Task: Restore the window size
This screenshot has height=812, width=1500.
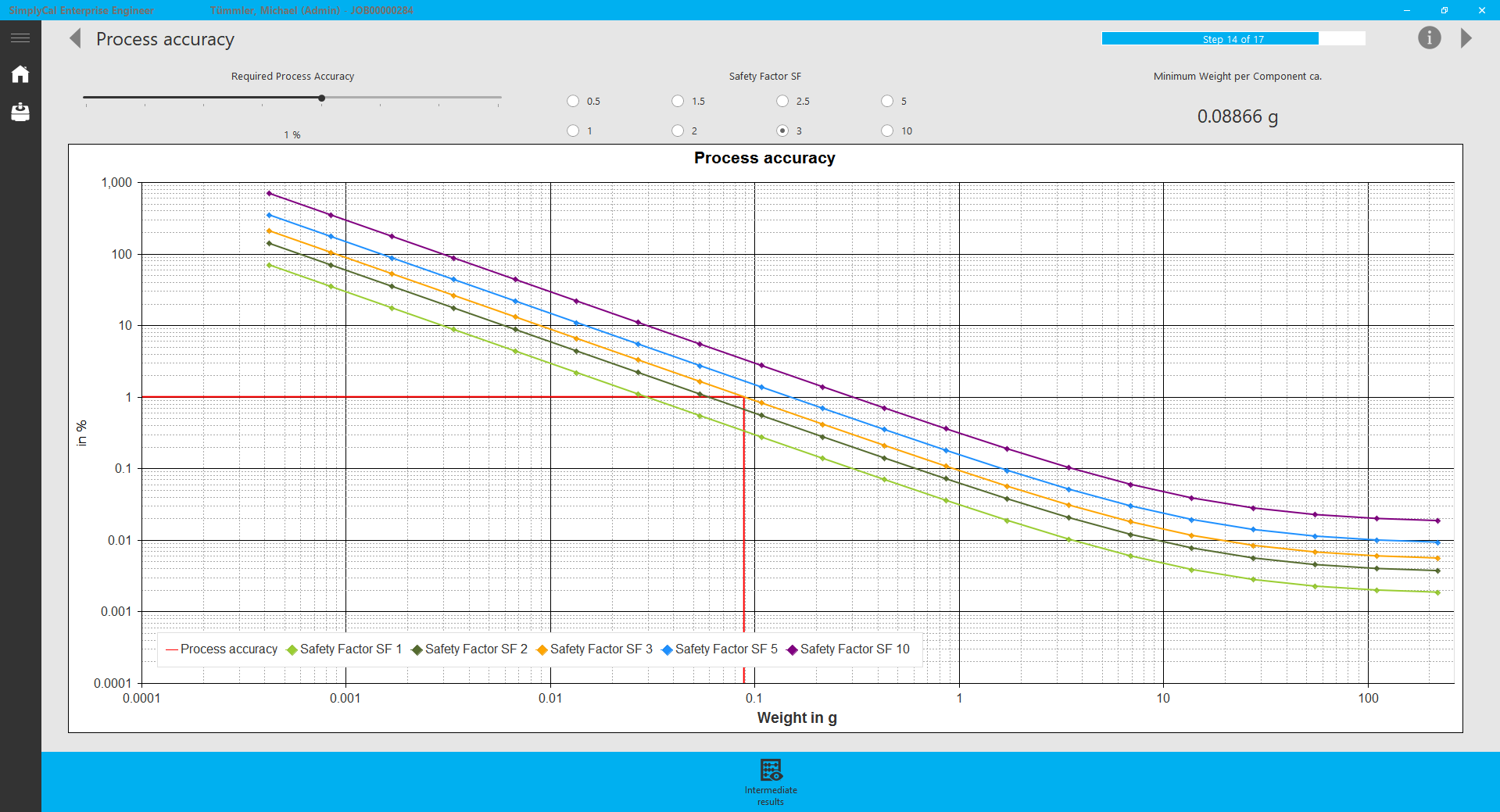Action: (1444, 10)
